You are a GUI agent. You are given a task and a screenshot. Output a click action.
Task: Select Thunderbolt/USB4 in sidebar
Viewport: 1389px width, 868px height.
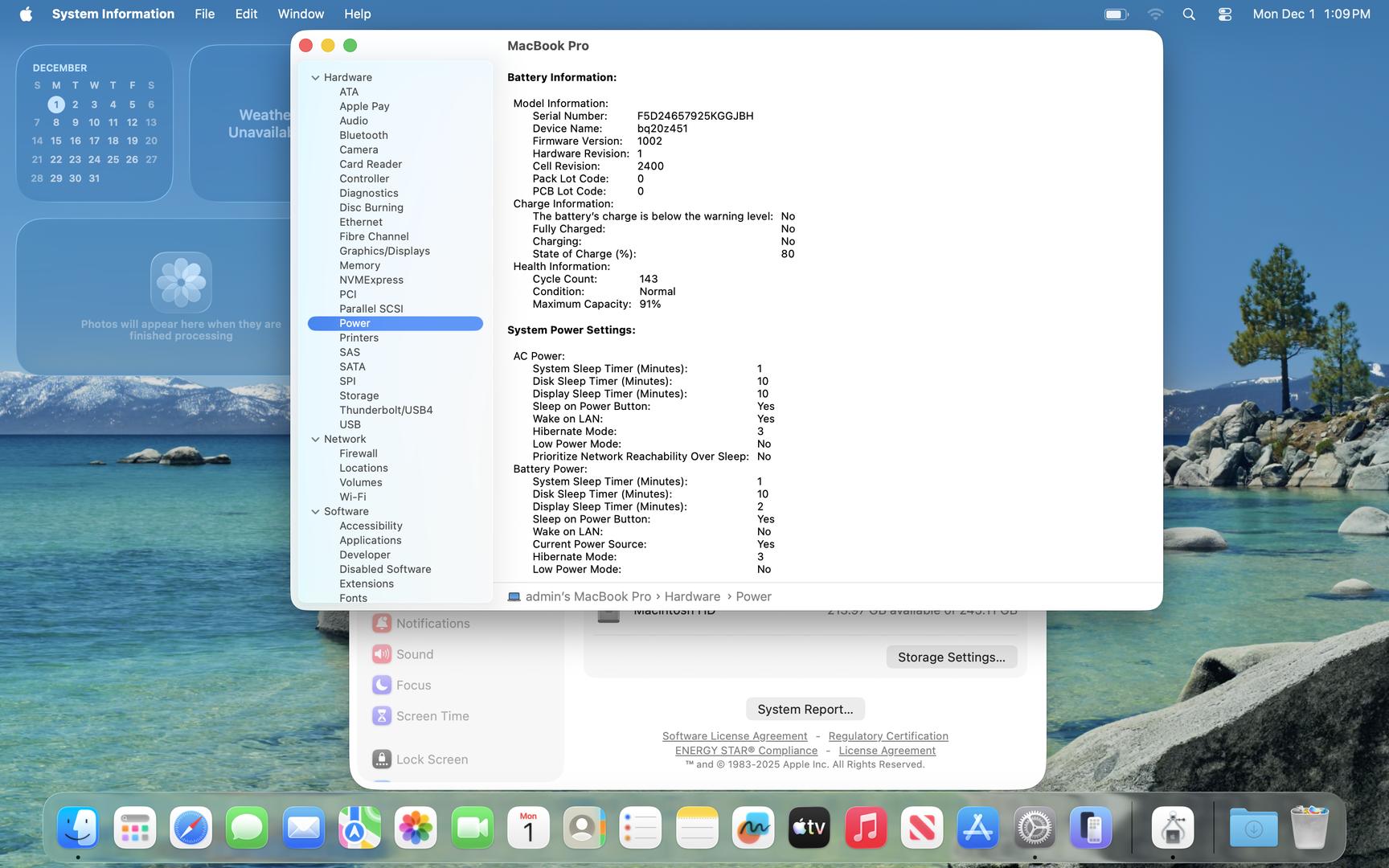click(386, 410)
